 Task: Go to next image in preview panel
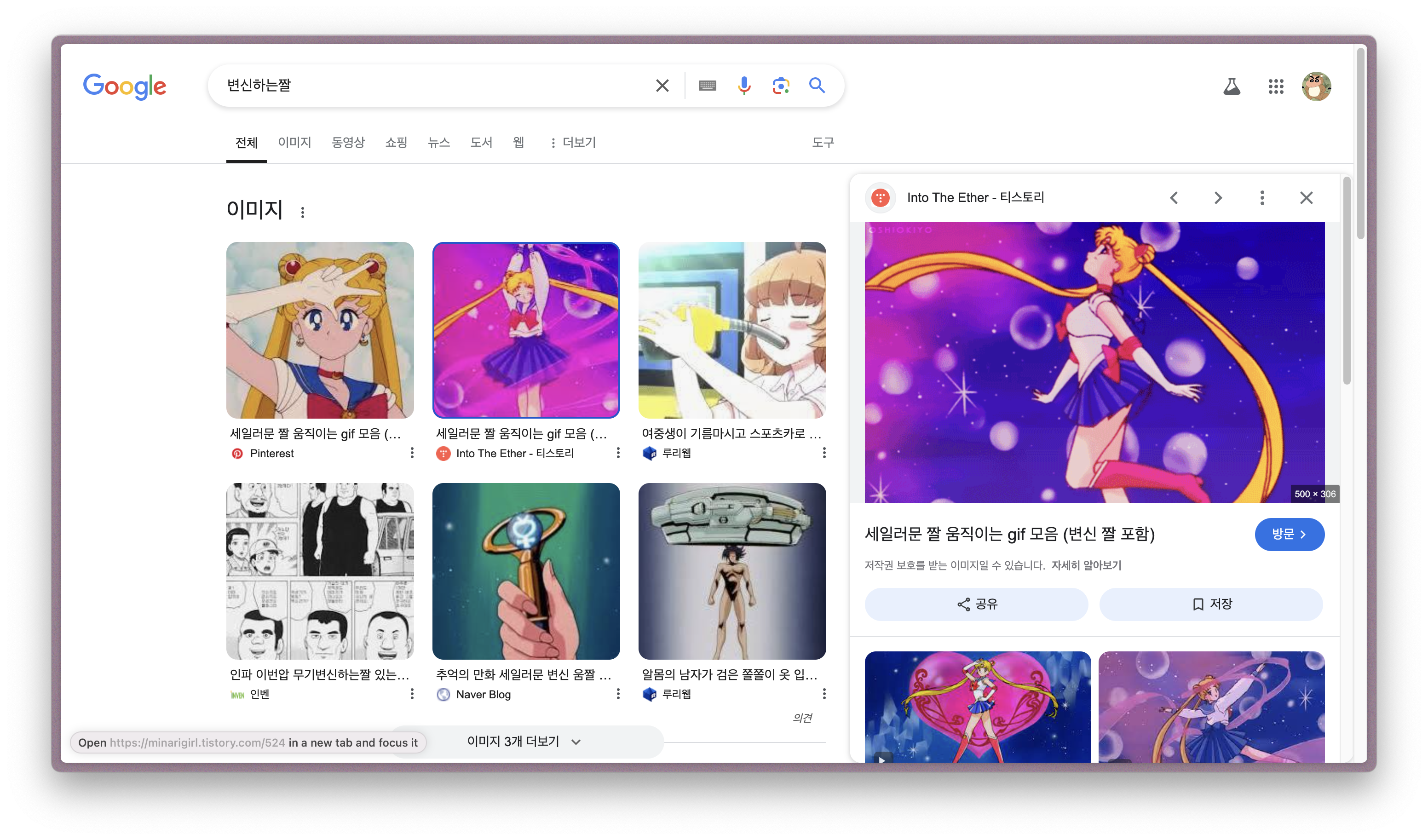[1218, 198]
